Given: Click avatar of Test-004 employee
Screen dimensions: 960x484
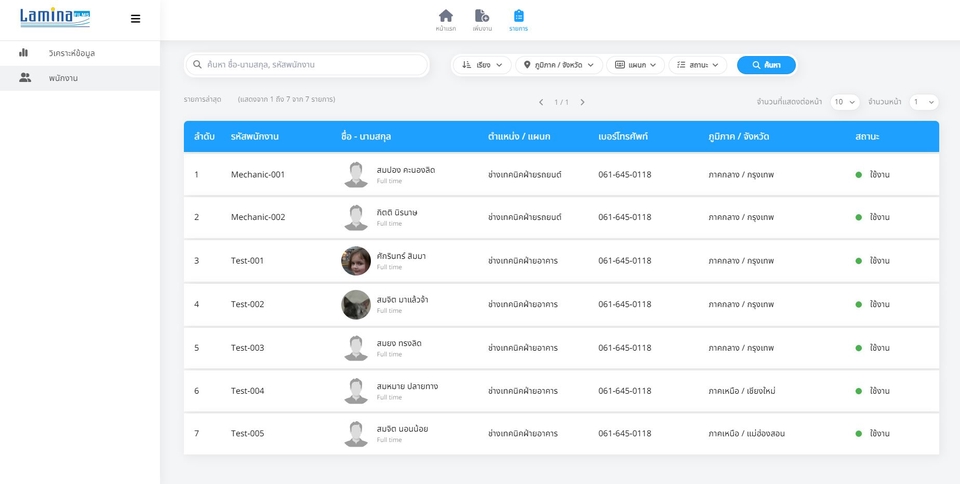Looking at the screenshot, I should coord(356,390).
